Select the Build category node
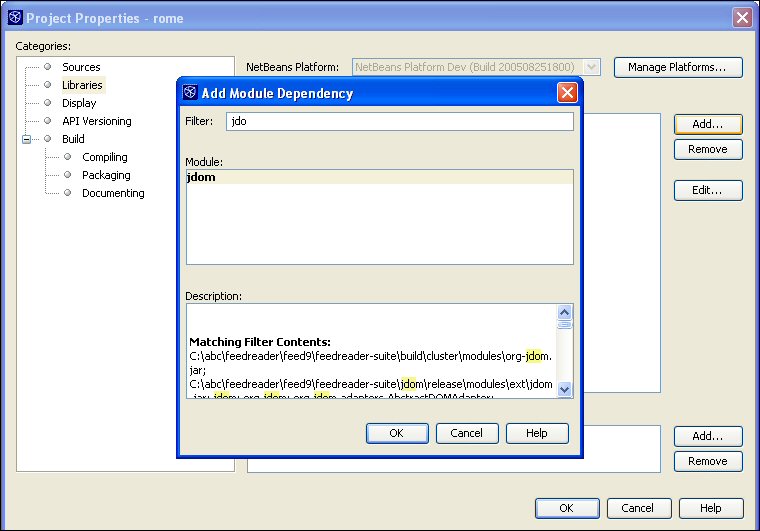The image size is (760, 531). [73, 139]
